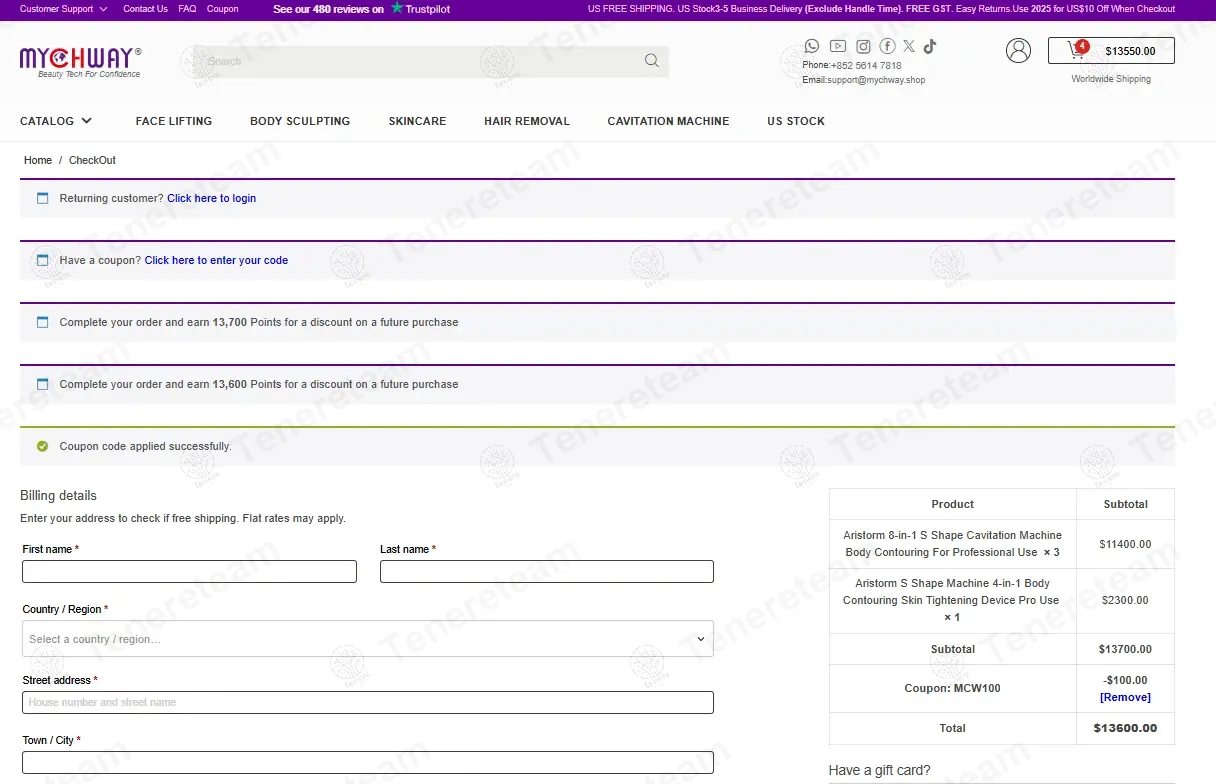The height and width of the screenshot is (784, 1216).
Task: Go to Home breadcrumb
Action: [x=38, y=160]
